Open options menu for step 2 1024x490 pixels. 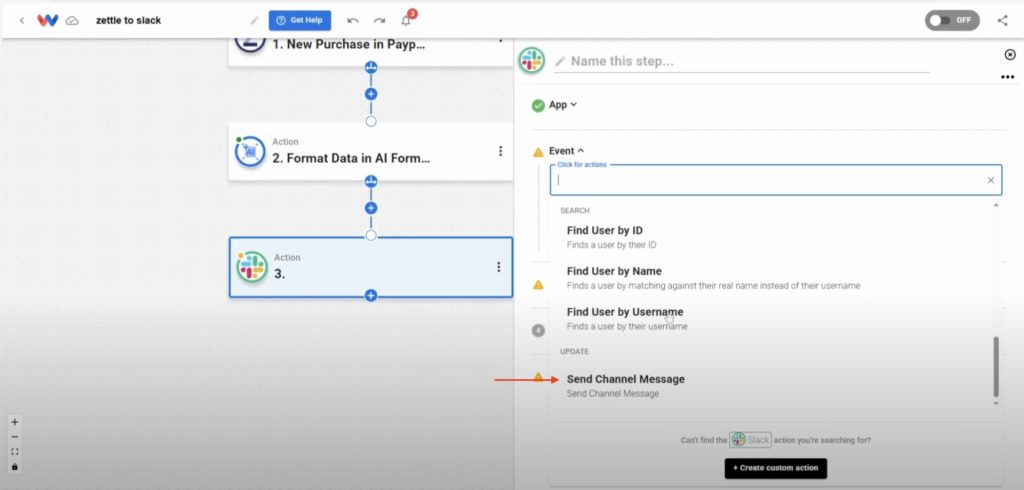(x=500, y=151)
